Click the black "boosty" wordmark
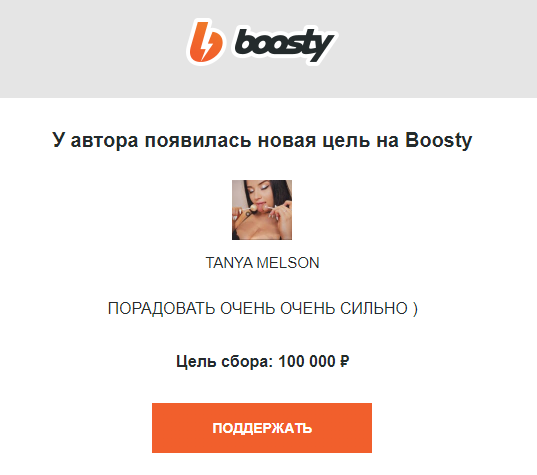The height and width of the screenshot is (475, 537). point(284,45)
